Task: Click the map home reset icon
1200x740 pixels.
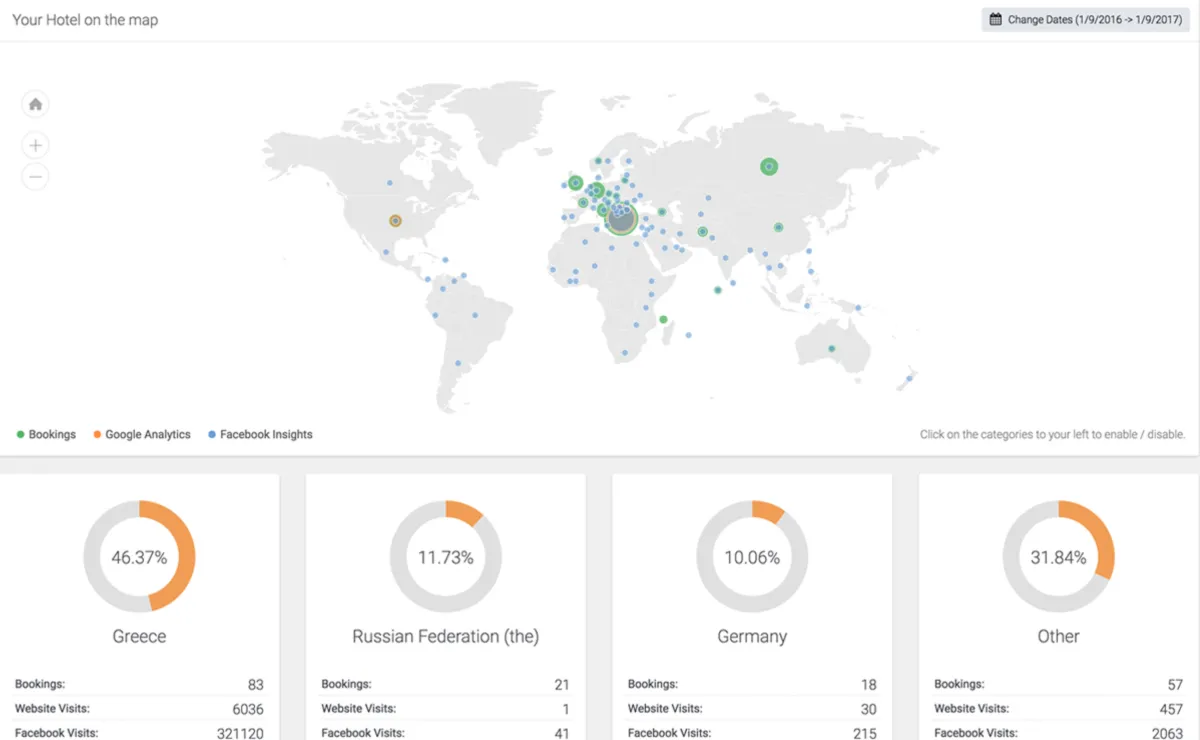Action: click(x=35, y=104)
